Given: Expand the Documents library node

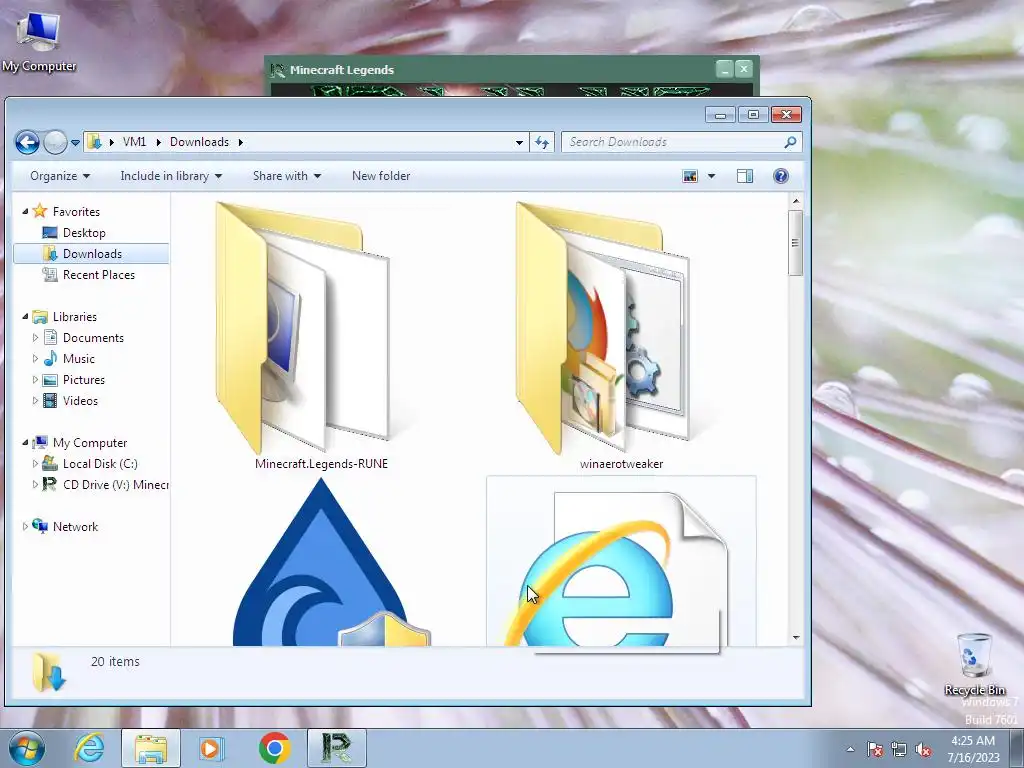Looking at the screenshot, I should tap(35, 338).
